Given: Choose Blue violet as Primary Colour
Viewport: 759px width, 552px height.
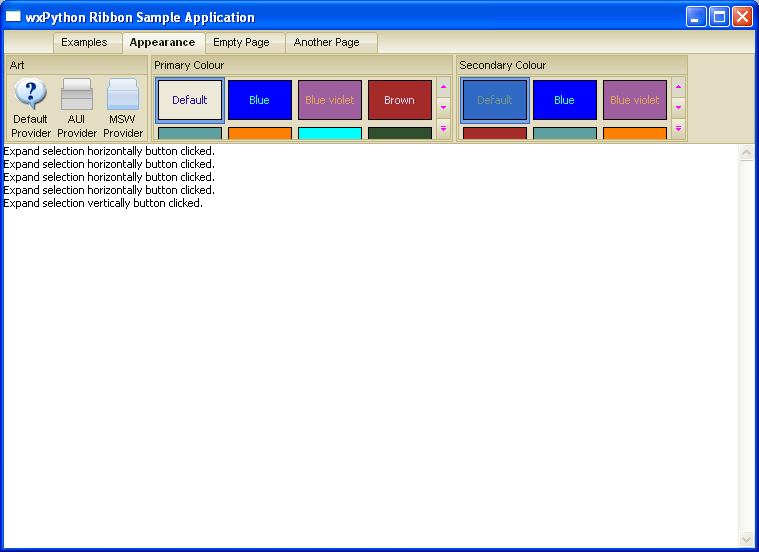Looking at the screenshot, I should tap(330, 100).
